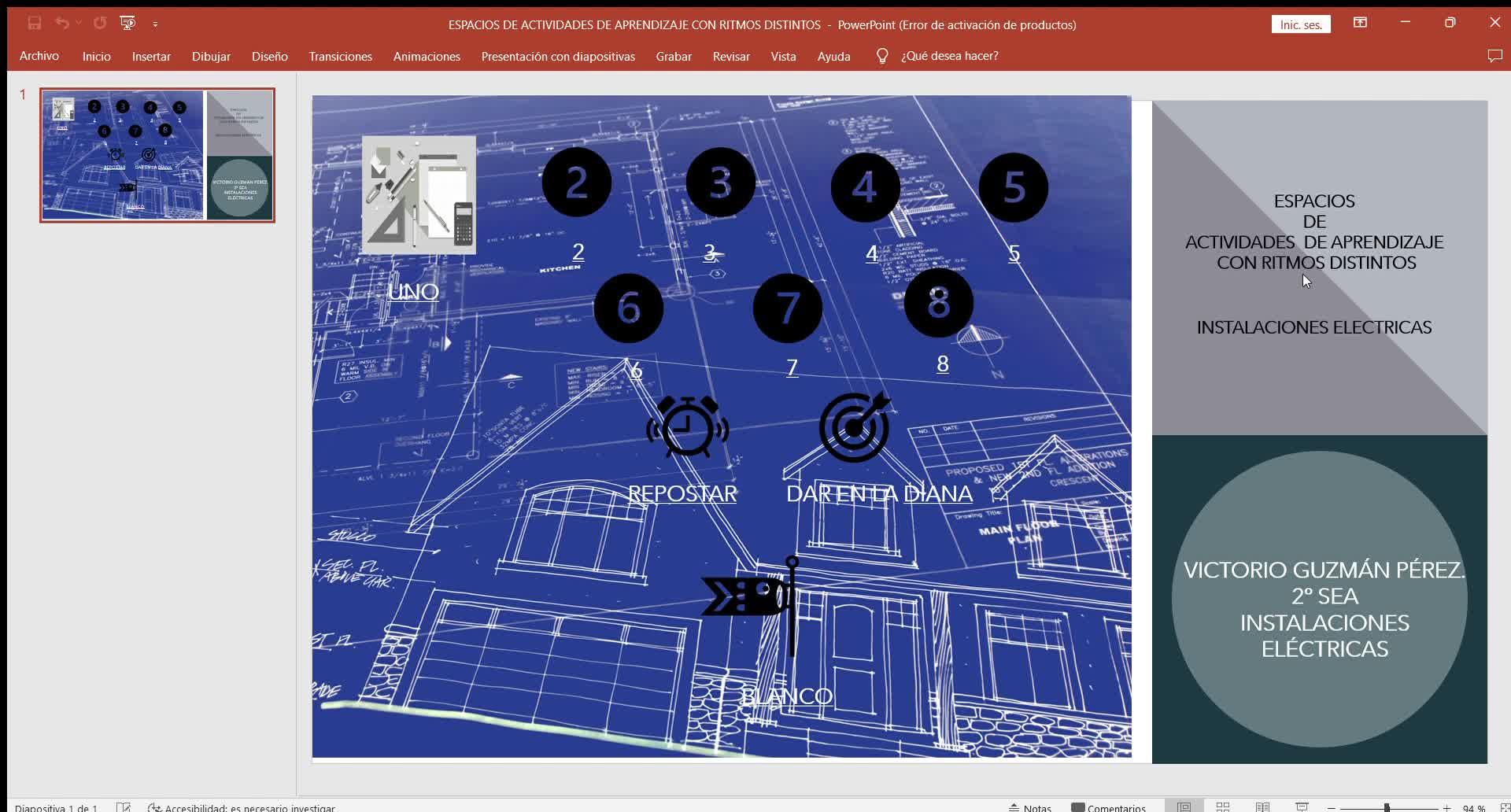
Task: Click the underlined 2 link
Action: click(578, 252)
